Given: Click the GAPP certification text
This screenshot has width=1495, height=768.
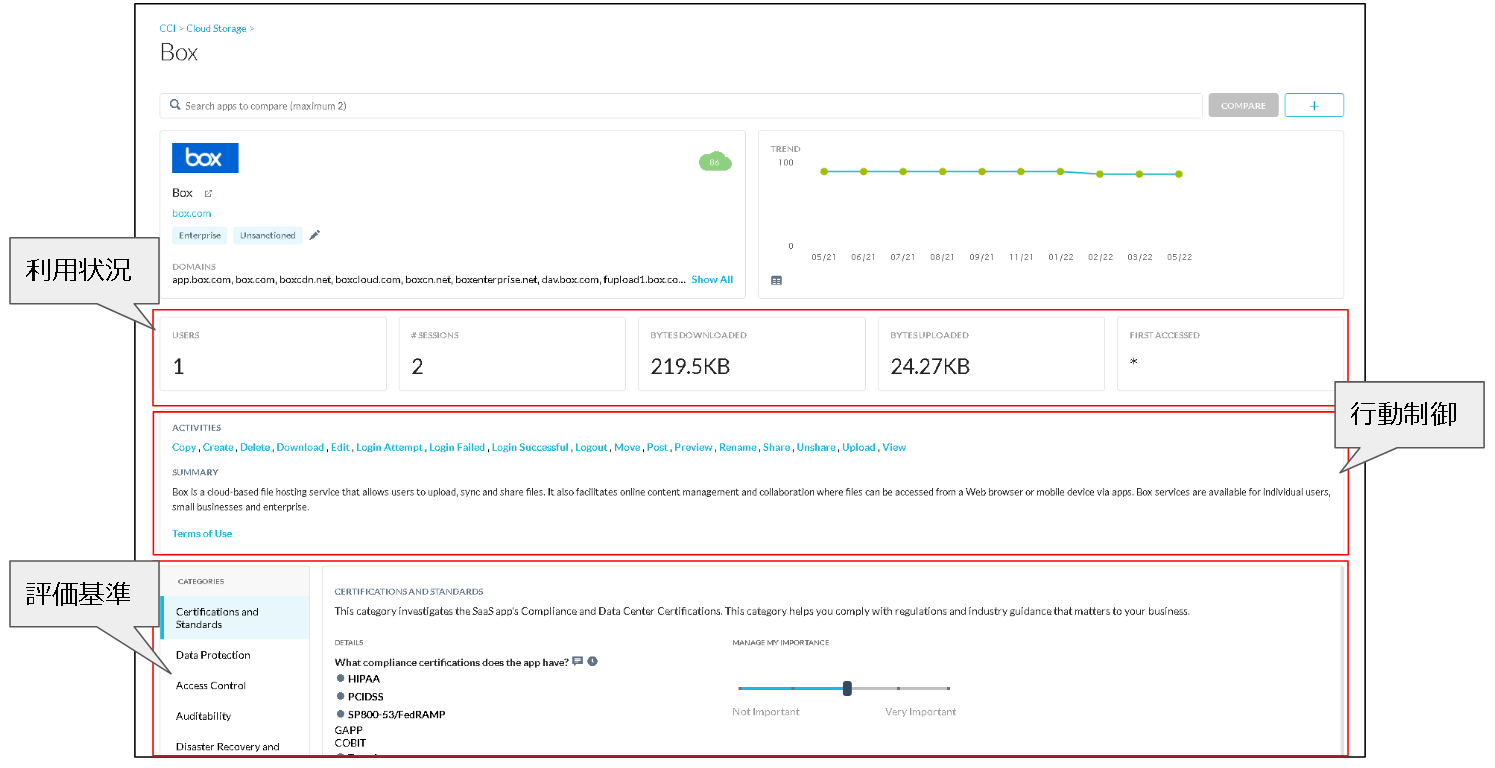Looking at the screenshot, I should pyautogui.click(x=350, y=731).
